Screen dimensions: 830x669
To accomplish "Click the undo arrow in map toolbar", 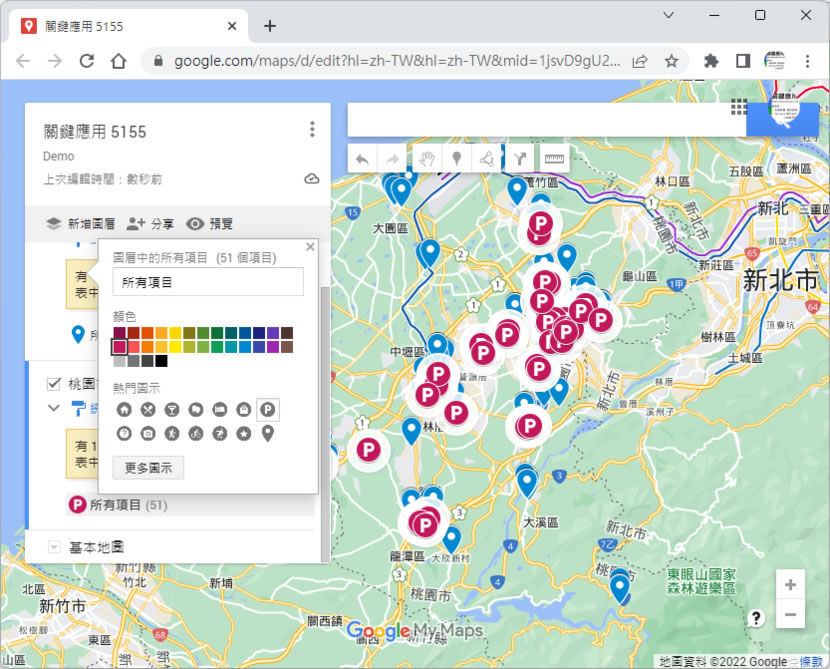I will (363, 159).
